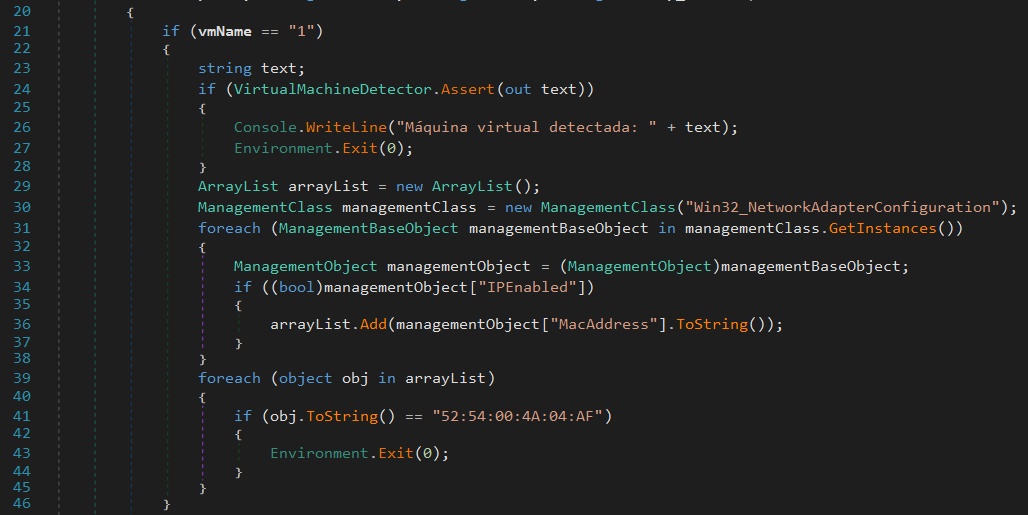Click the arrayList.Add method call

pos(328,324)
